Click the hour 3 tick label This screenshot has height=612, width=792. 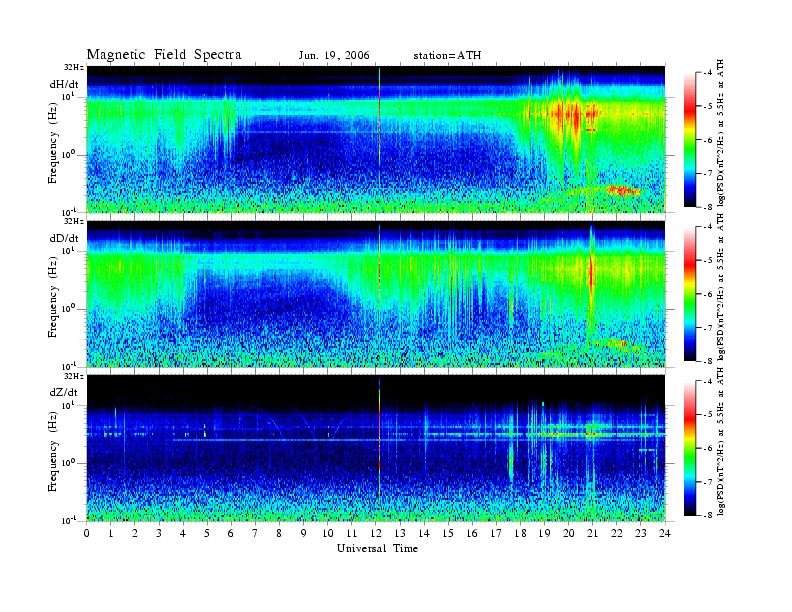point(159,533)
